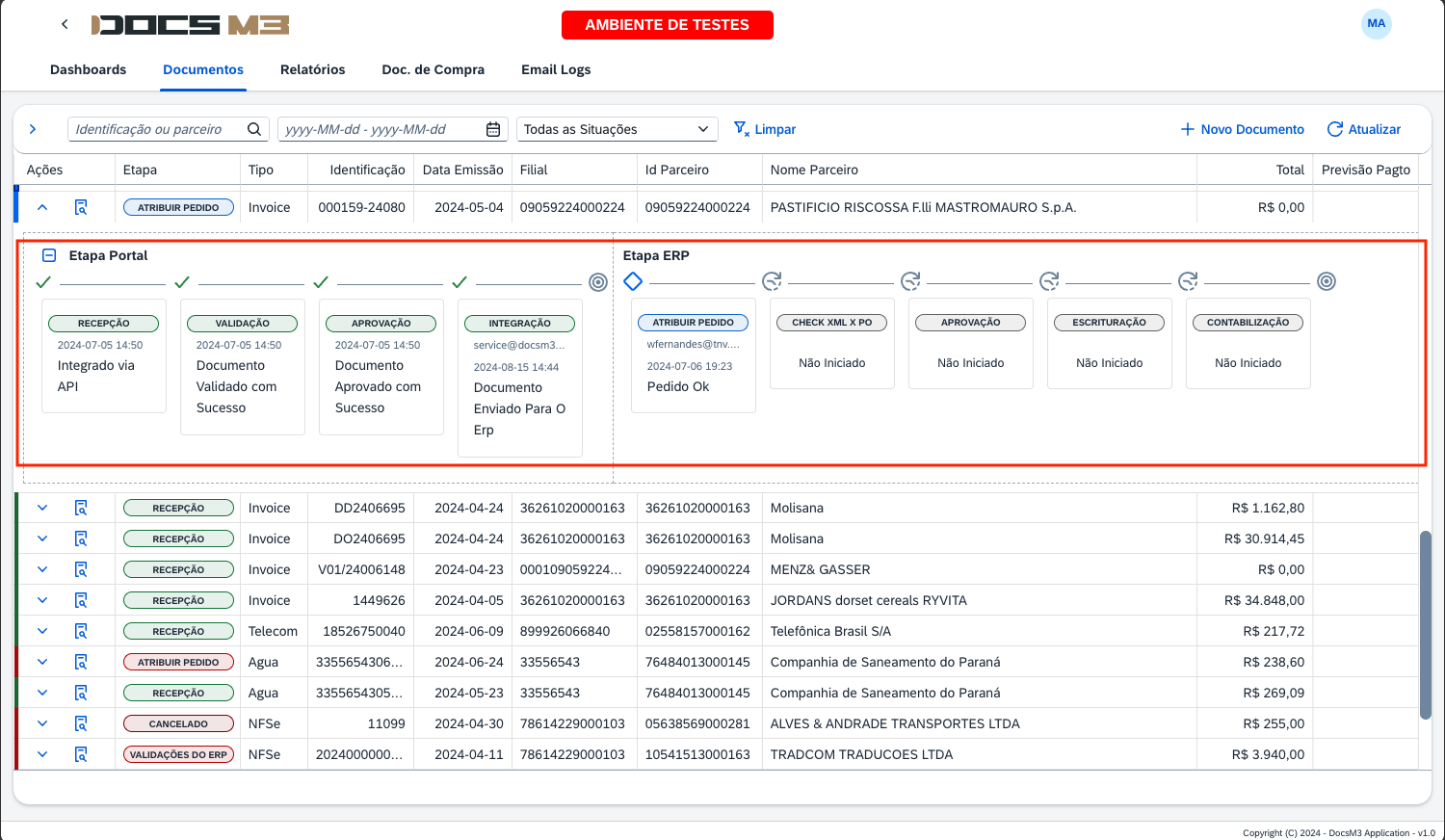Image resolution: width=1445 pixels, height=840 pixels.
Task: Click the search magnifier in the identification field
Action: click(253, 128)
